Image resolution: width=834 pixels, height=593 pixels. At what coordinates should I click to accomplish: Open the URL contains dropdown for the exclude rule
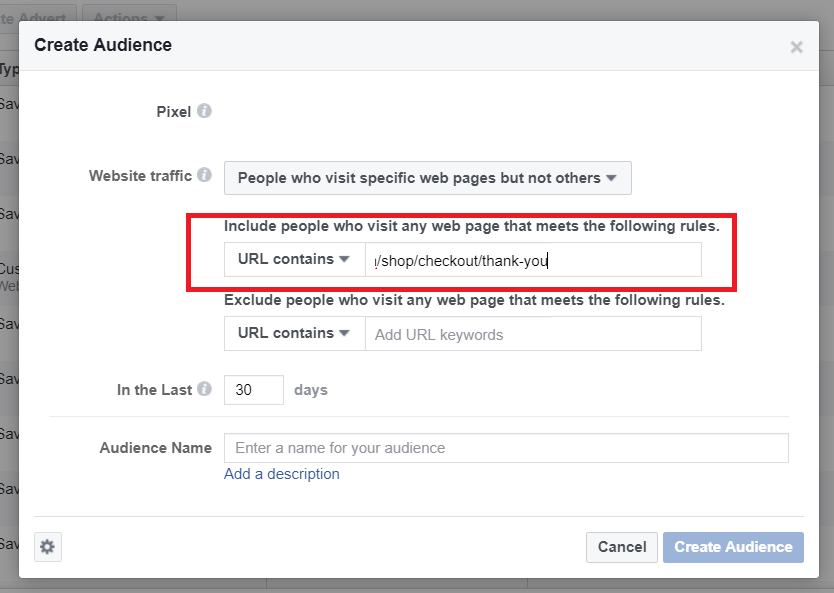(x=293, y=332)
